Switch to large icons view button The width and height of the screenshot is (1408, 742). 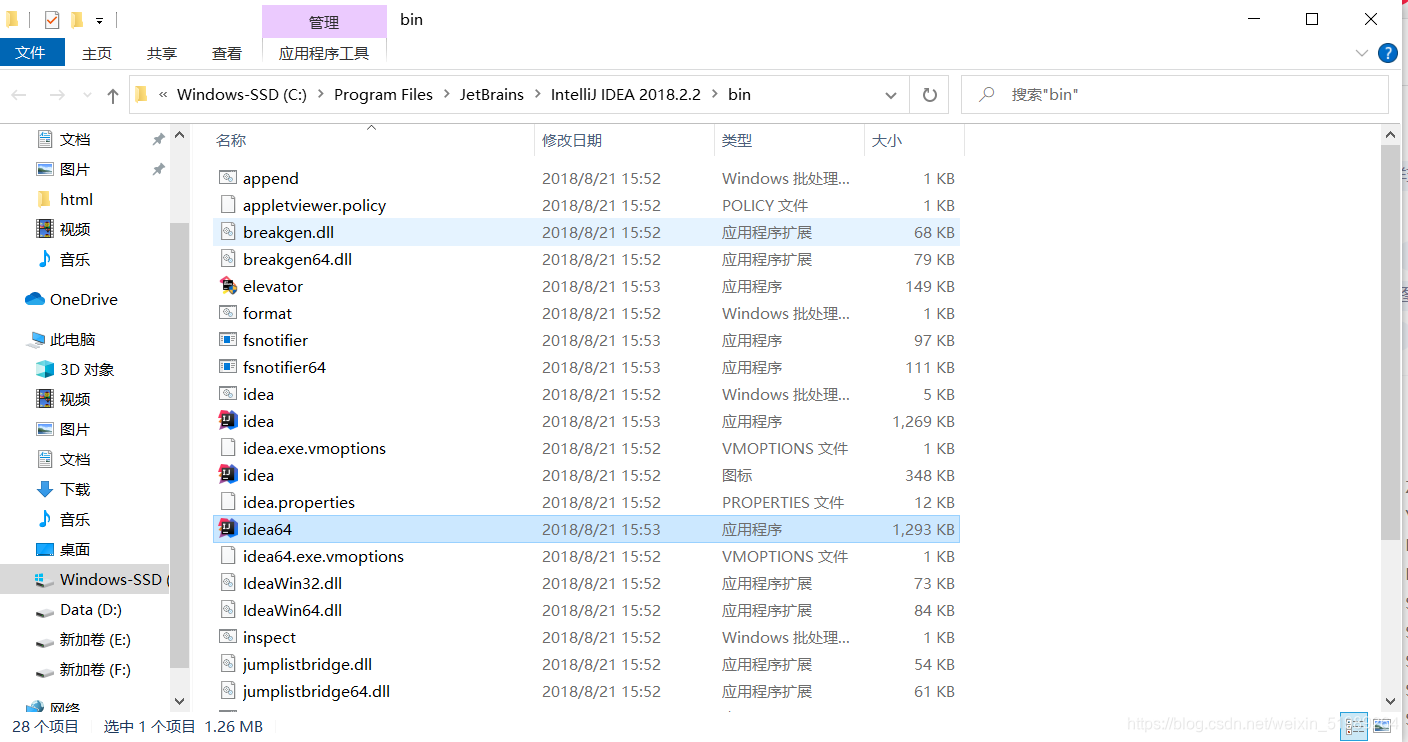(x=1381, y=726)
